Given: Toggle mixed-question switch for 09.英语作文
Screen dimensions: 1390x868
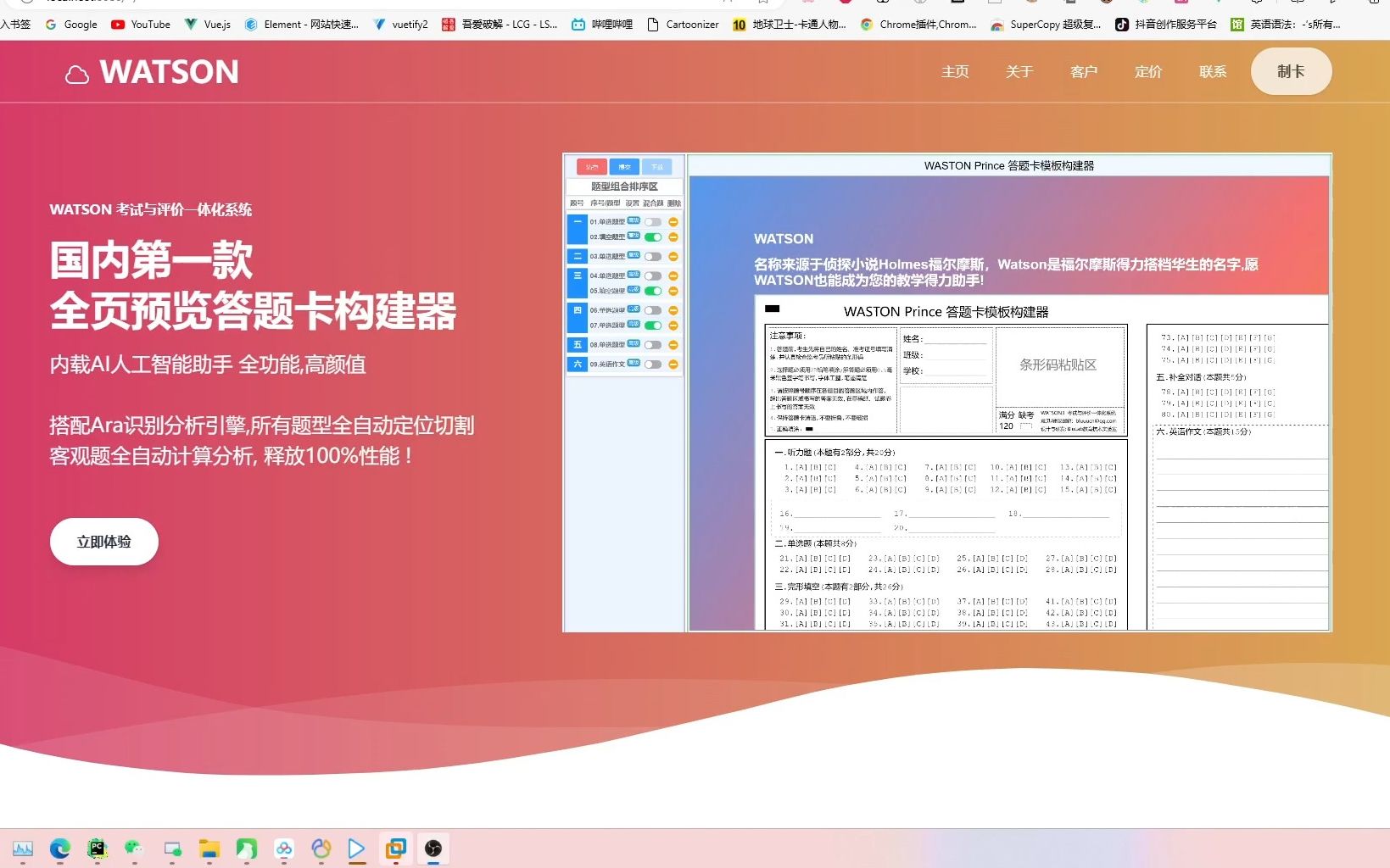Looking at the screenshot, I should pos(653,364).
